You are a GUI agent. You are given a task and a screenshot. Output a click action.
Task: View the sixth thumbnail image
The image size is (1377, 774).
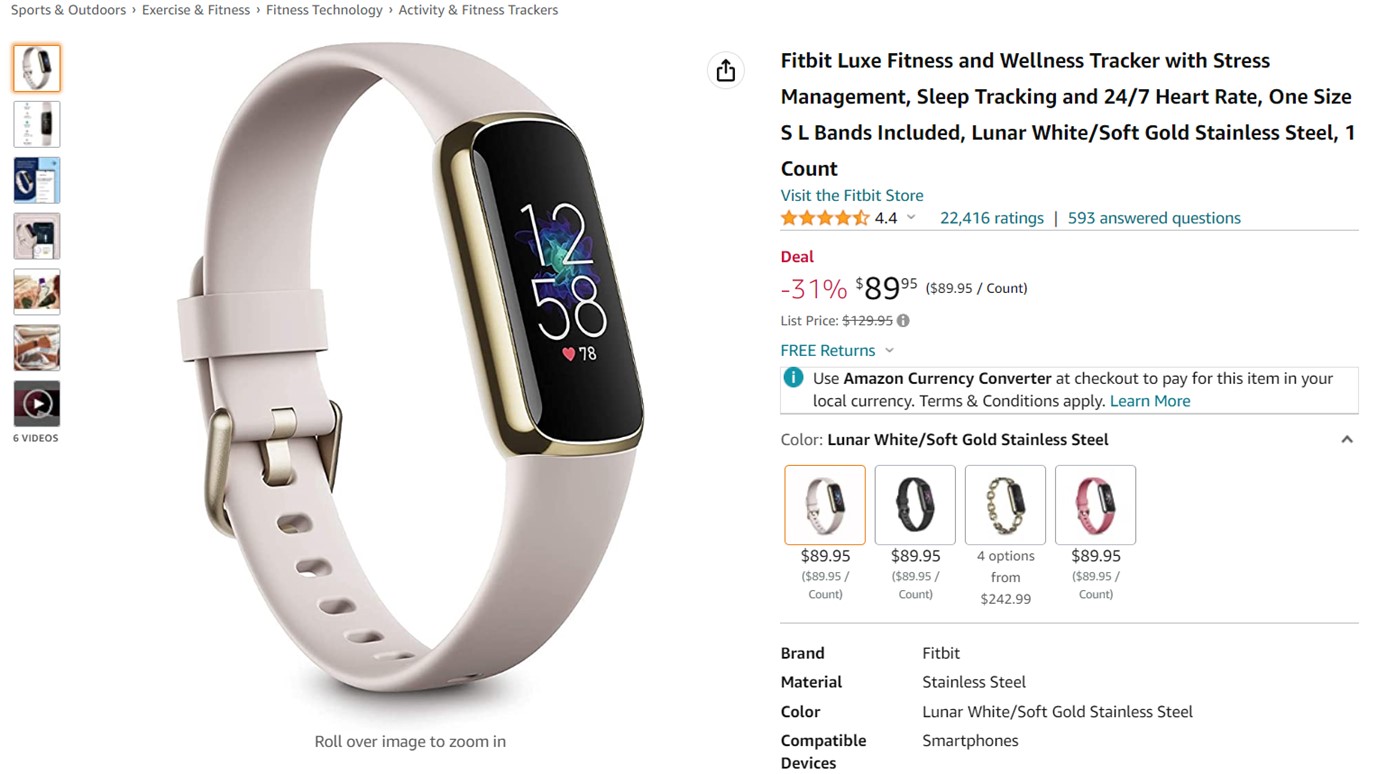click(37, 348)
